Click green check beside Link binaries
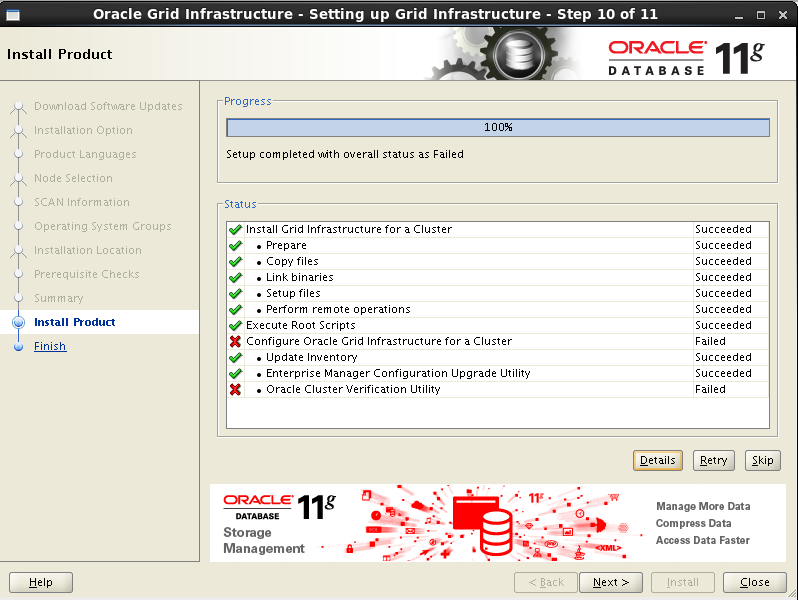 (x=235, y=277)
